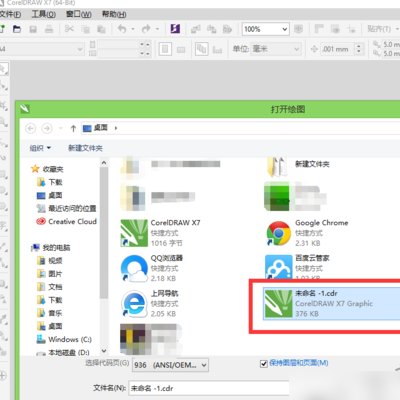
Task: Click the navigation pane scroll-down arrow
Action: (104, 351)
